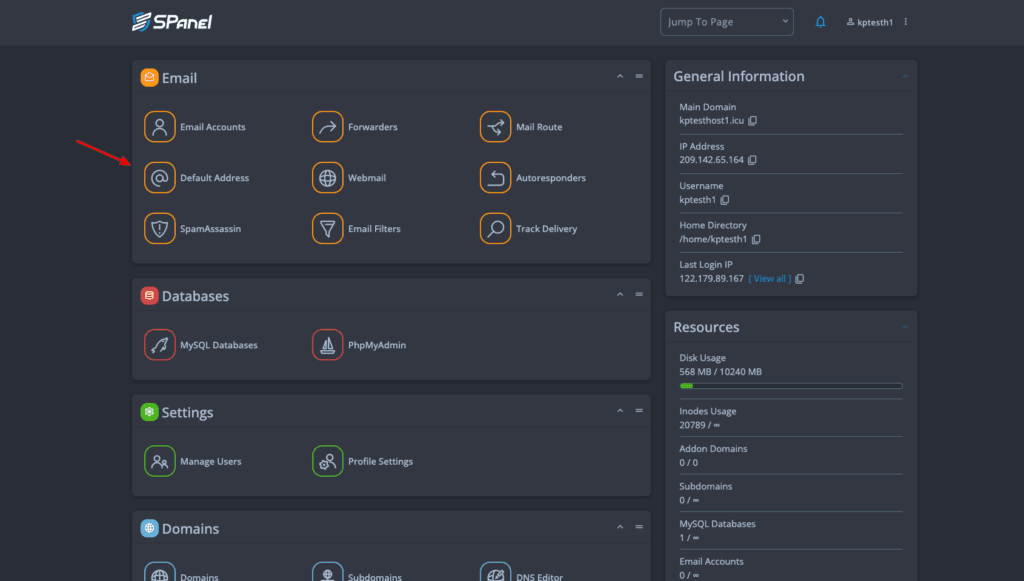Screen dimensions: 1024x581
Task: Click the Email Accounts label
Action: [213, 127]
